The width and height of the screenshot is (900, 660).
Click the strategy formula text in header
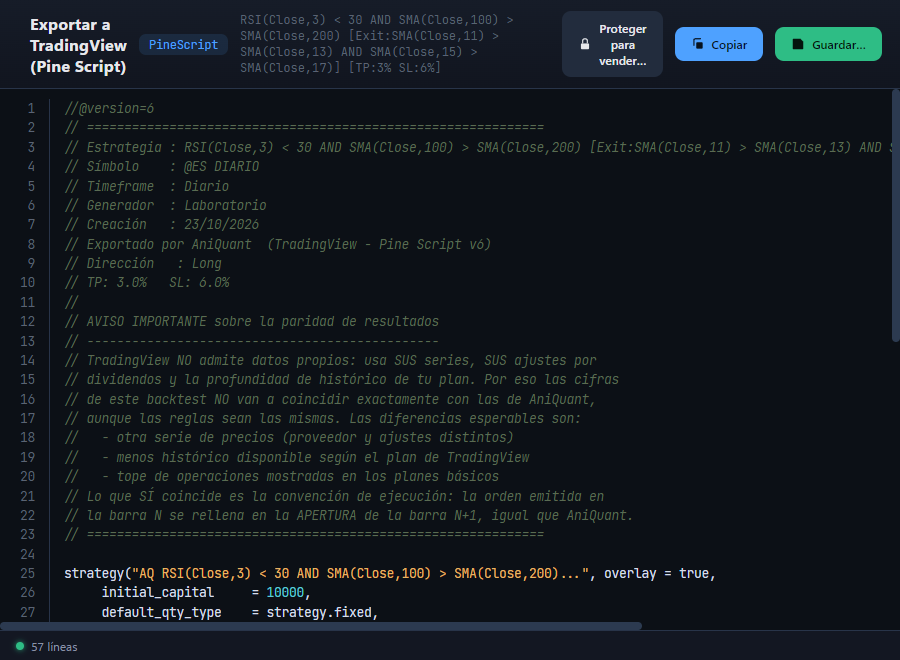coord(377,44)
